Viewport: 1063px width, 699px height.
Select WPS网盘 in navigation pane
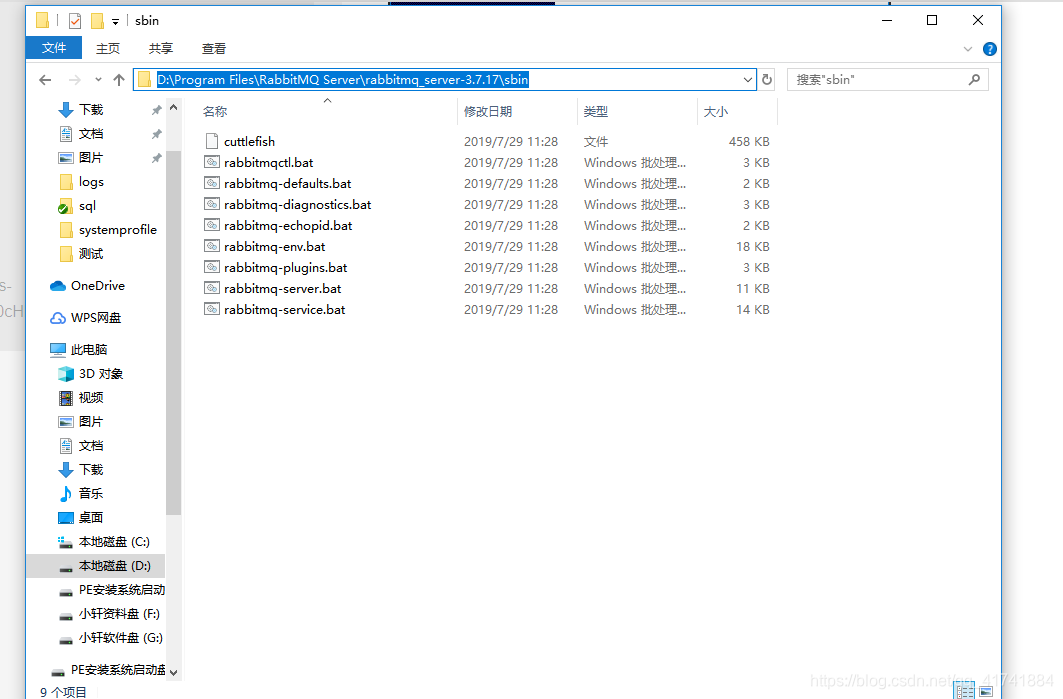pyautogui.click(x=96, y=318)
